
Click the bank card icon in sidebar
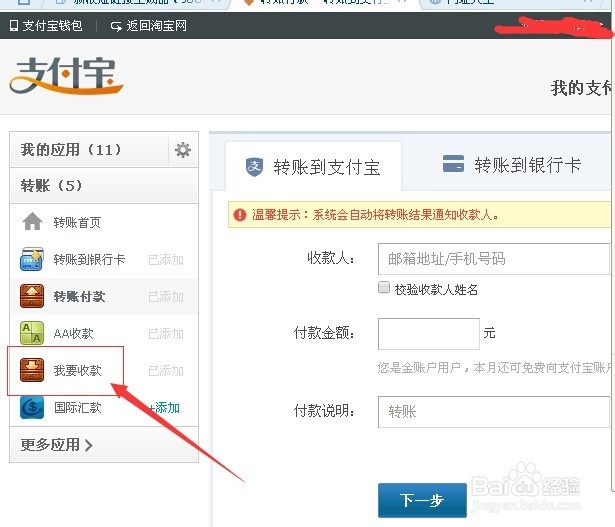32,259
